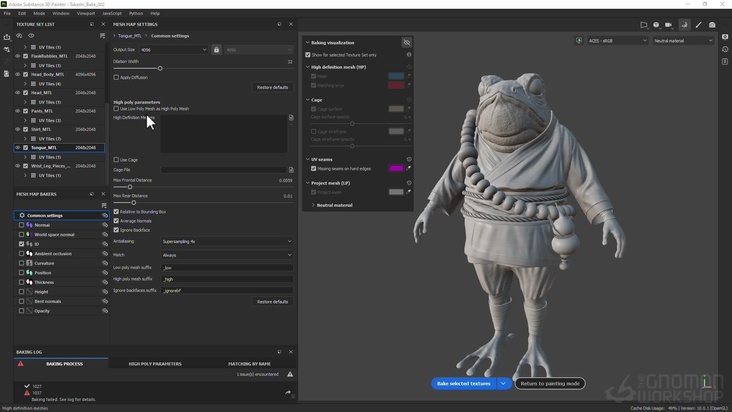Click Return to painting mode button
Screen dimensions: 732x412
(550, 384)
